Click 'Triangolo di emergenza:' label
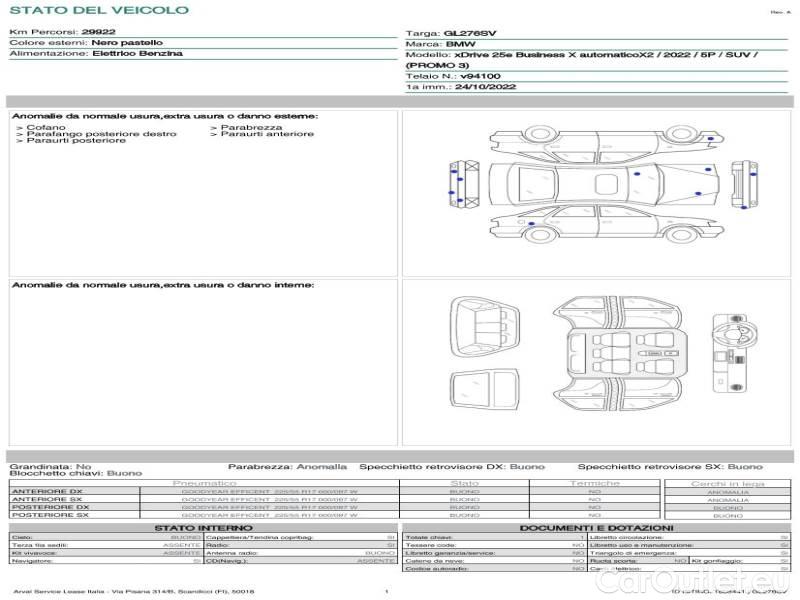This screenshot has height=600, width=800. pos(633,553)
